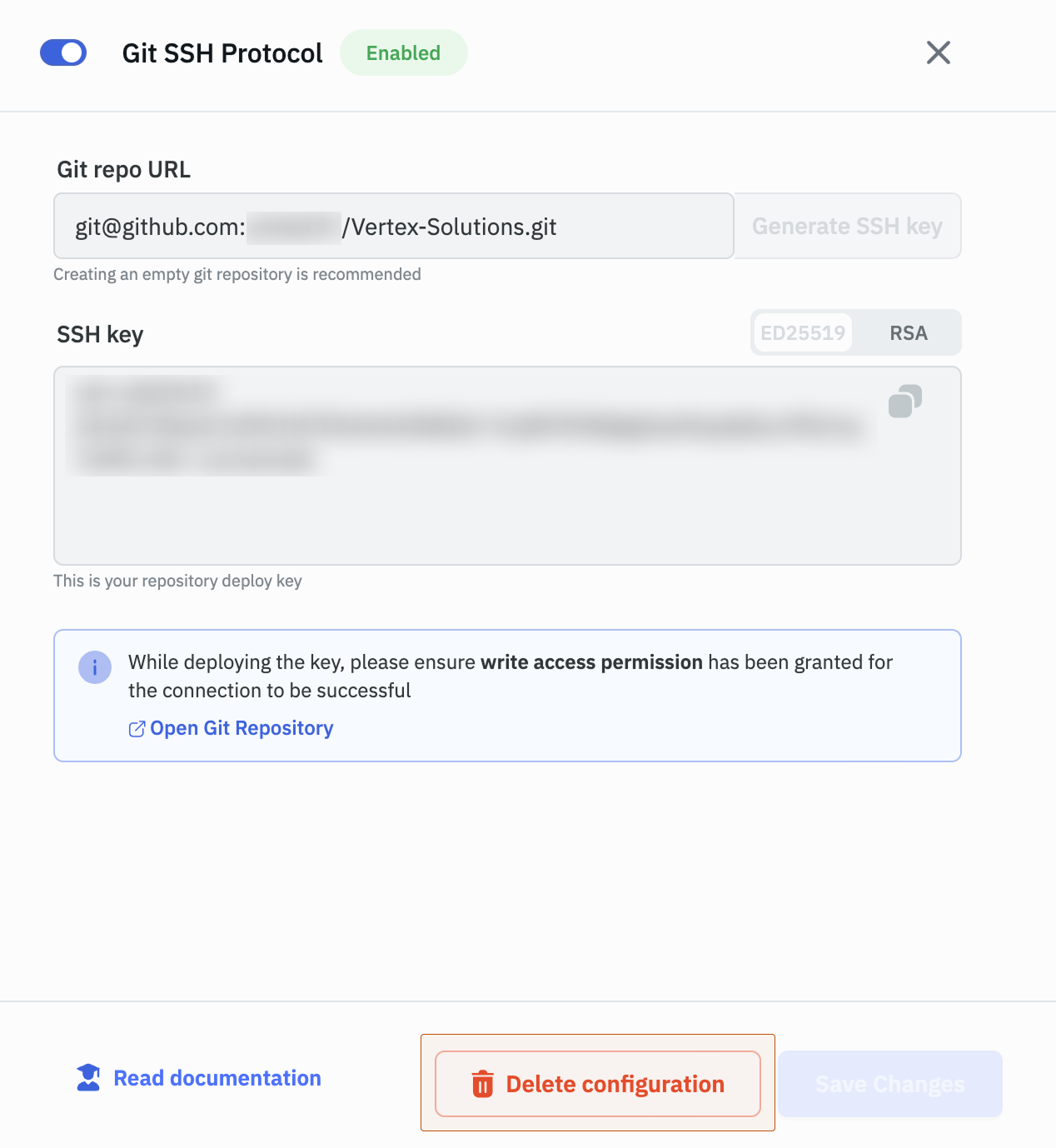Click the external link icon beside Open Git Repository
Viewport: 1056px width, 1148px height.
[137, 728]
